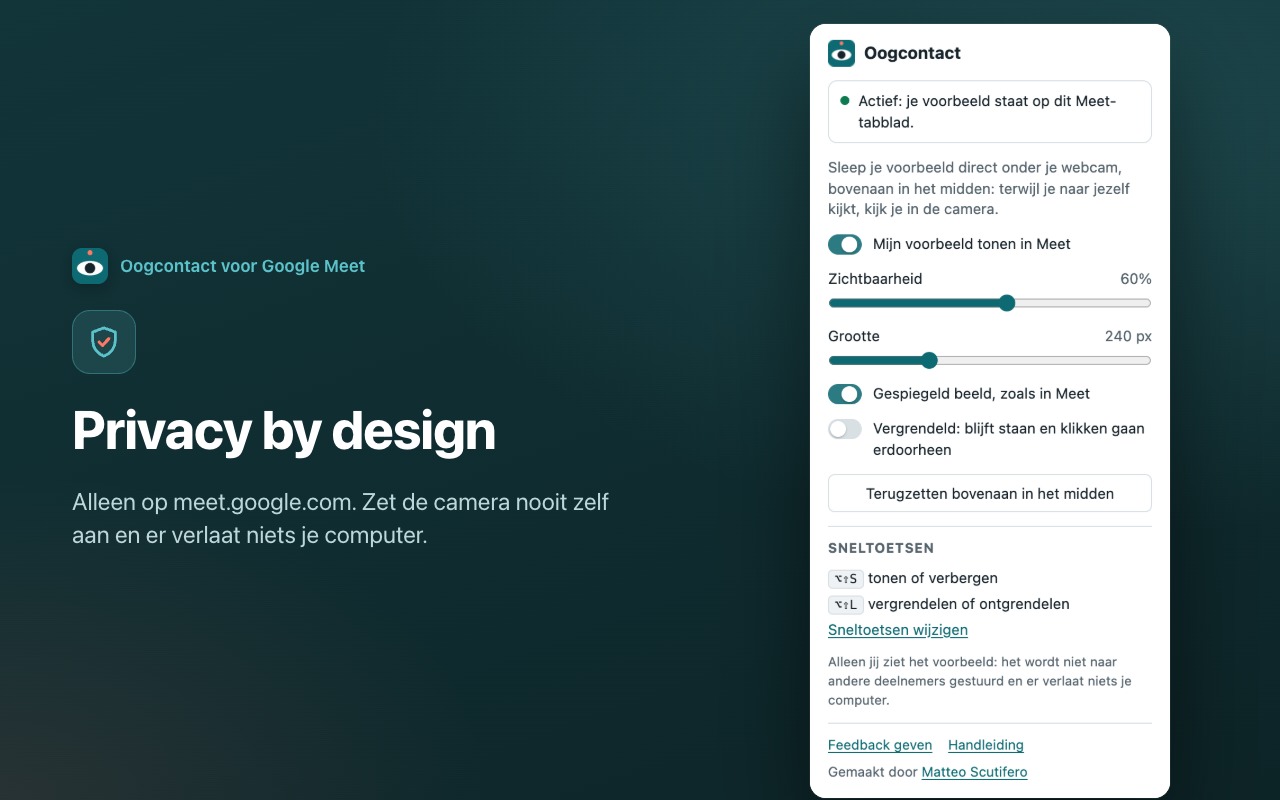Screen dimensions: 1280x800
Task: Click the Oogcontact popup title text
Action: click(912, 53)
